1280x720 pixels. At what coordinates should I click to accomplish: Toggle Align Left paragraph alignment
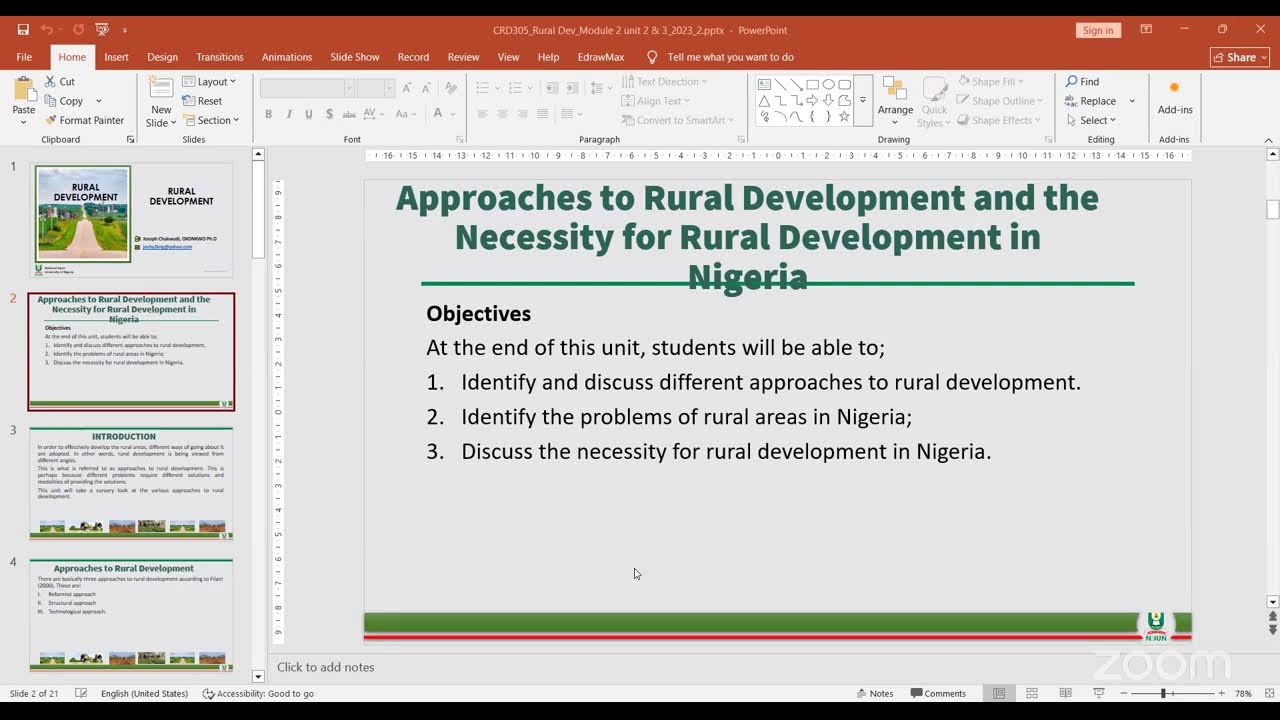tap(482, 114)
